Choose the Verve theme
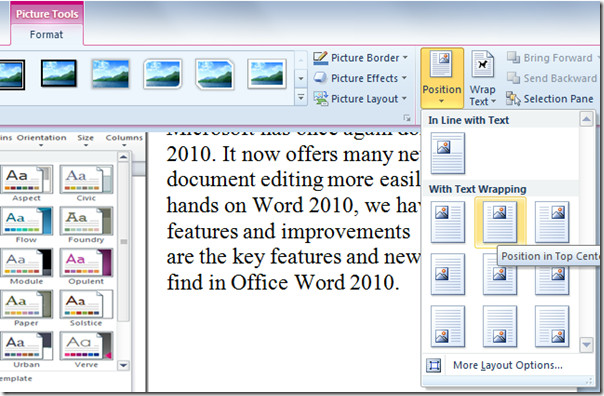The width and height of the screenshot is (604, 396). [86, 350]
